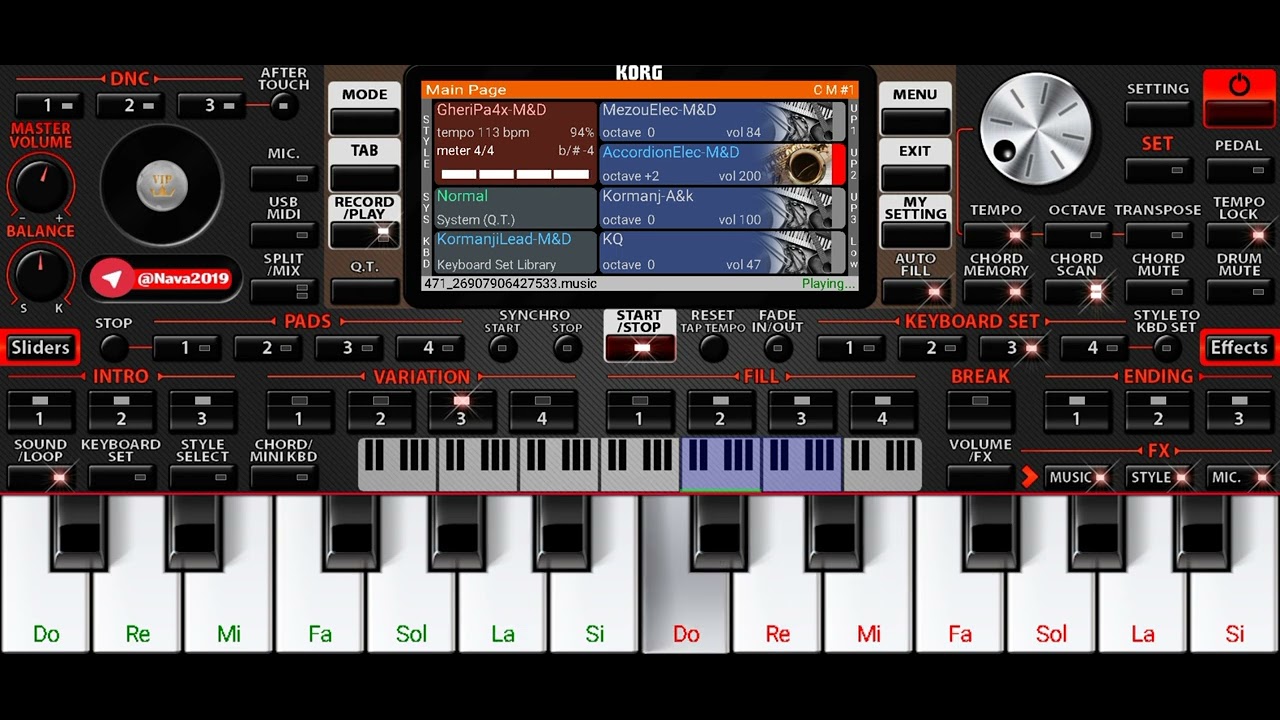Toggle Synchro Start
Image resolution: width=1280 pixels, height=720 pixels.
tap(502, 348)
